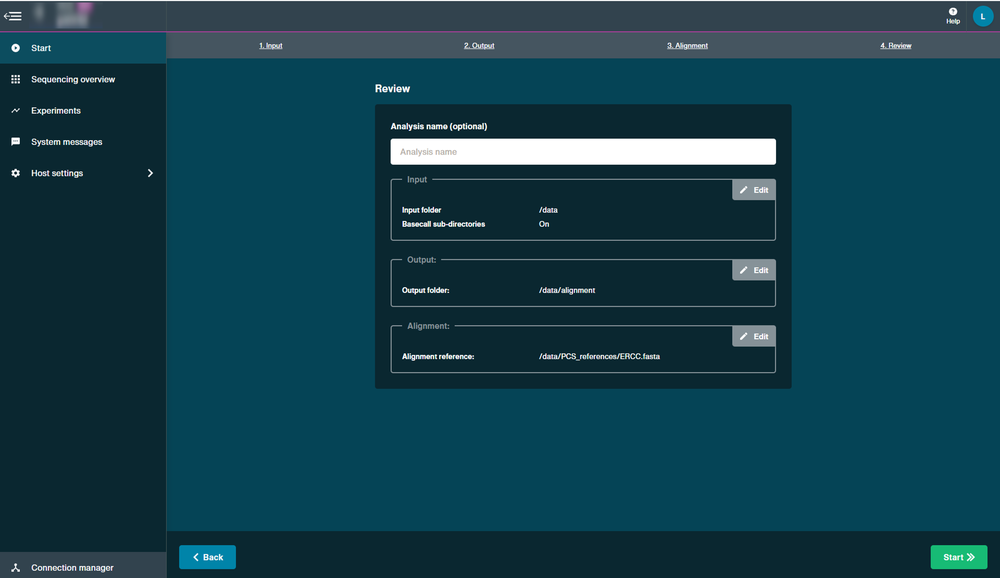1000x578 pixels.
Task: Jump to step 1. Input
Action: tap(270, 45)
